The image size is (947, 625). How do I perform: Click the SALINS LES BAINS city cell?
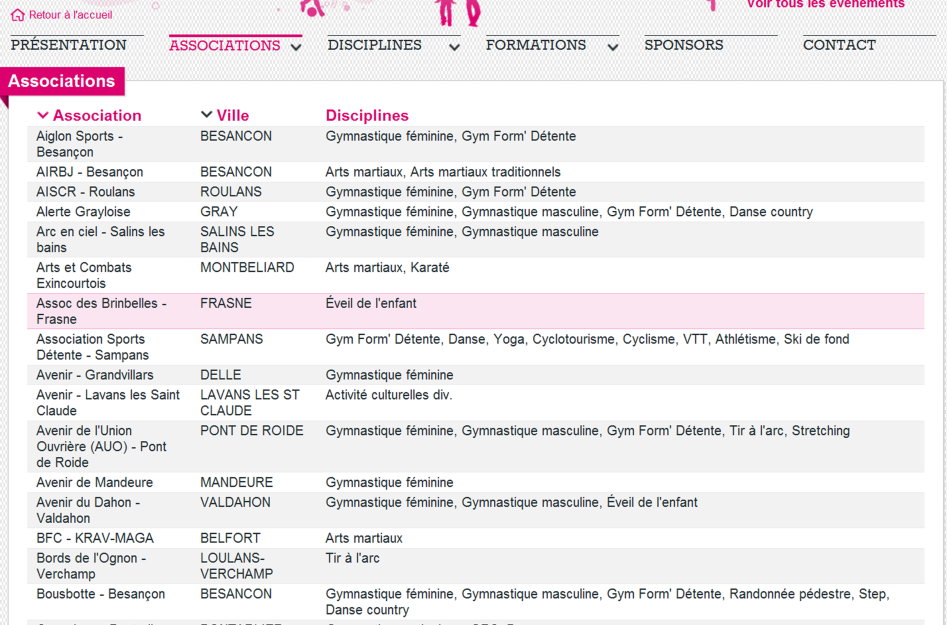click(237, 239)
